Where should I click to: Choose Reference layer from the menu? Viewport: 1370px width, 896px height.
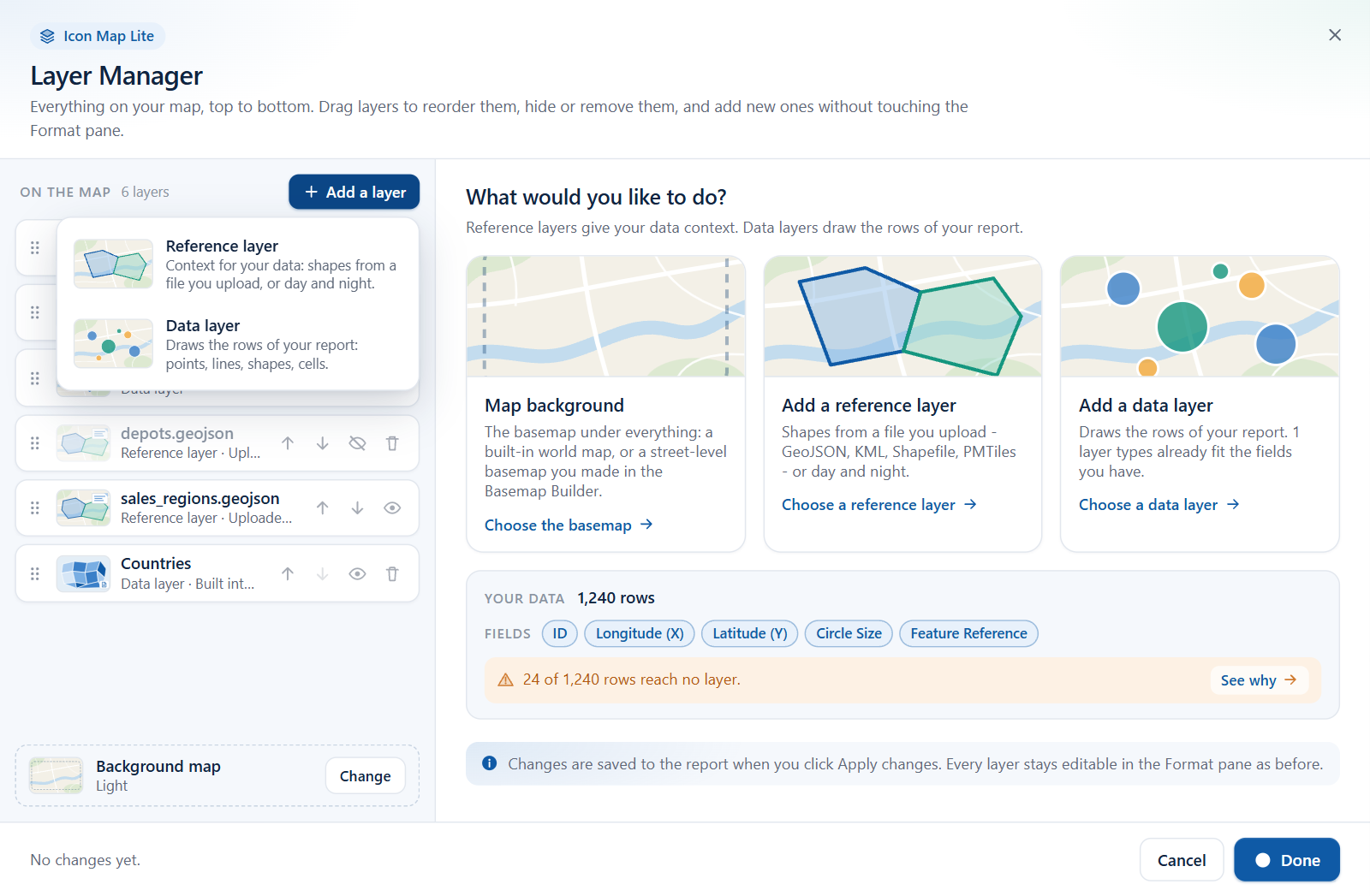pyautogui.click(x=237, y=264)
